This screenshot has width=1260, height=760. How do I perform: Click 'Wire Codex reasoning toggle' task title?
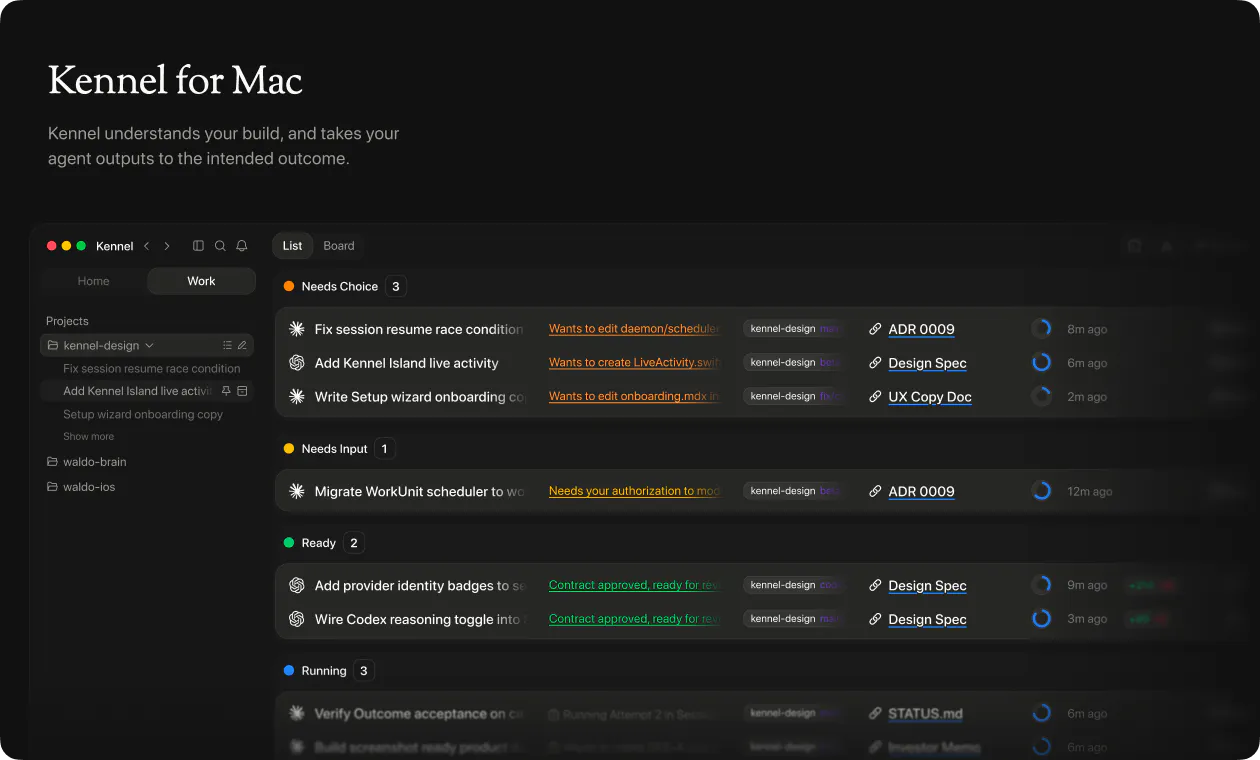pyautogui.click(x=418, y=619)
